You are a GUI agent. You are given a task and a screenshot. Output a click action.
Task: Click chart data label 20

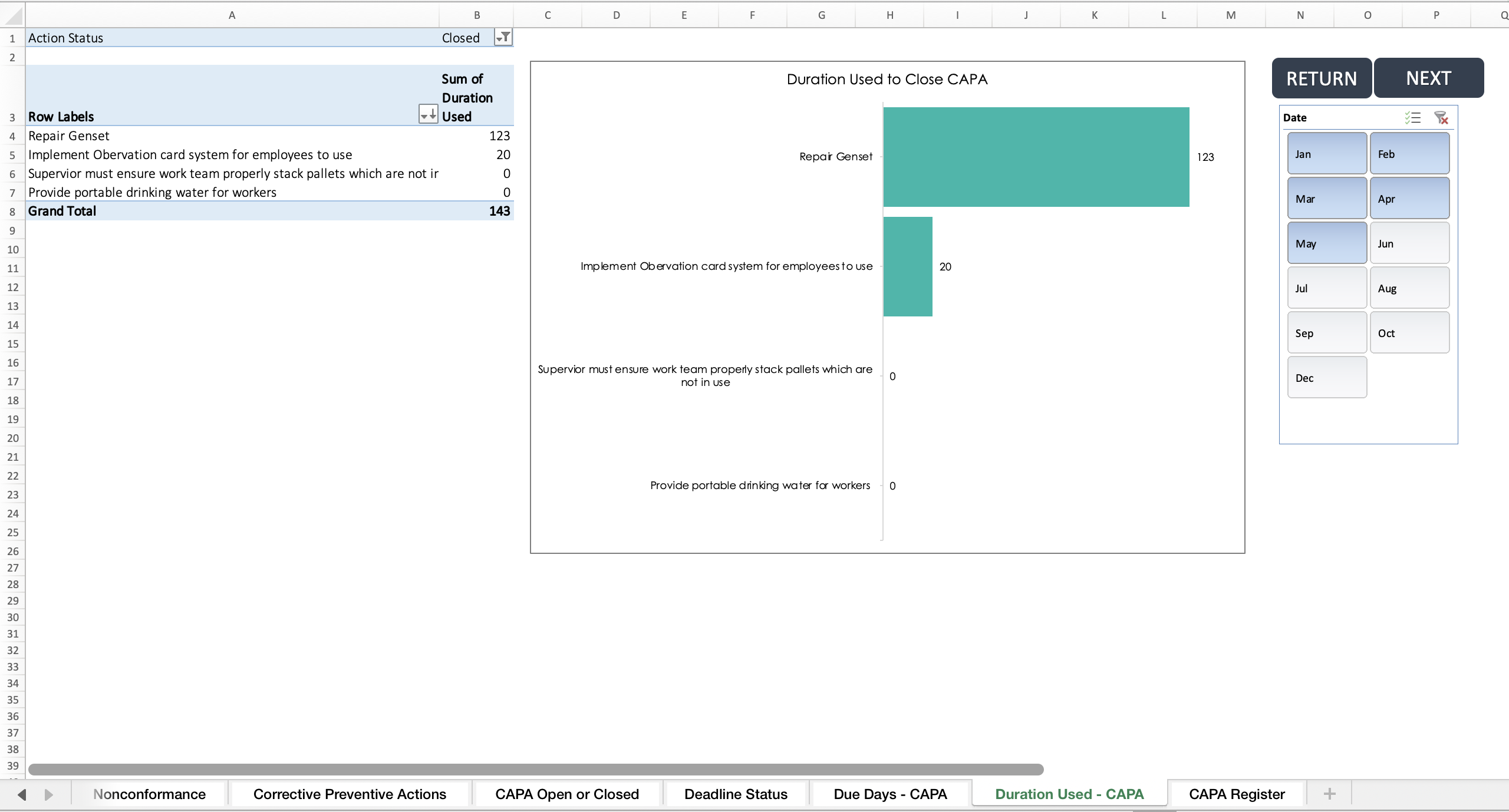point(945,266)
